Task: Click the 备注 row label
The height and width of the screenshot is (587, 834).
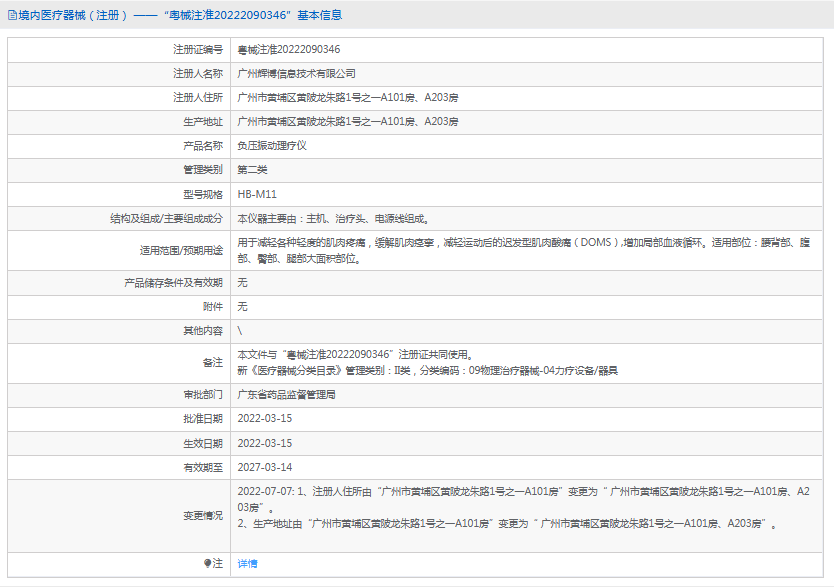Action: coord(213,363)
